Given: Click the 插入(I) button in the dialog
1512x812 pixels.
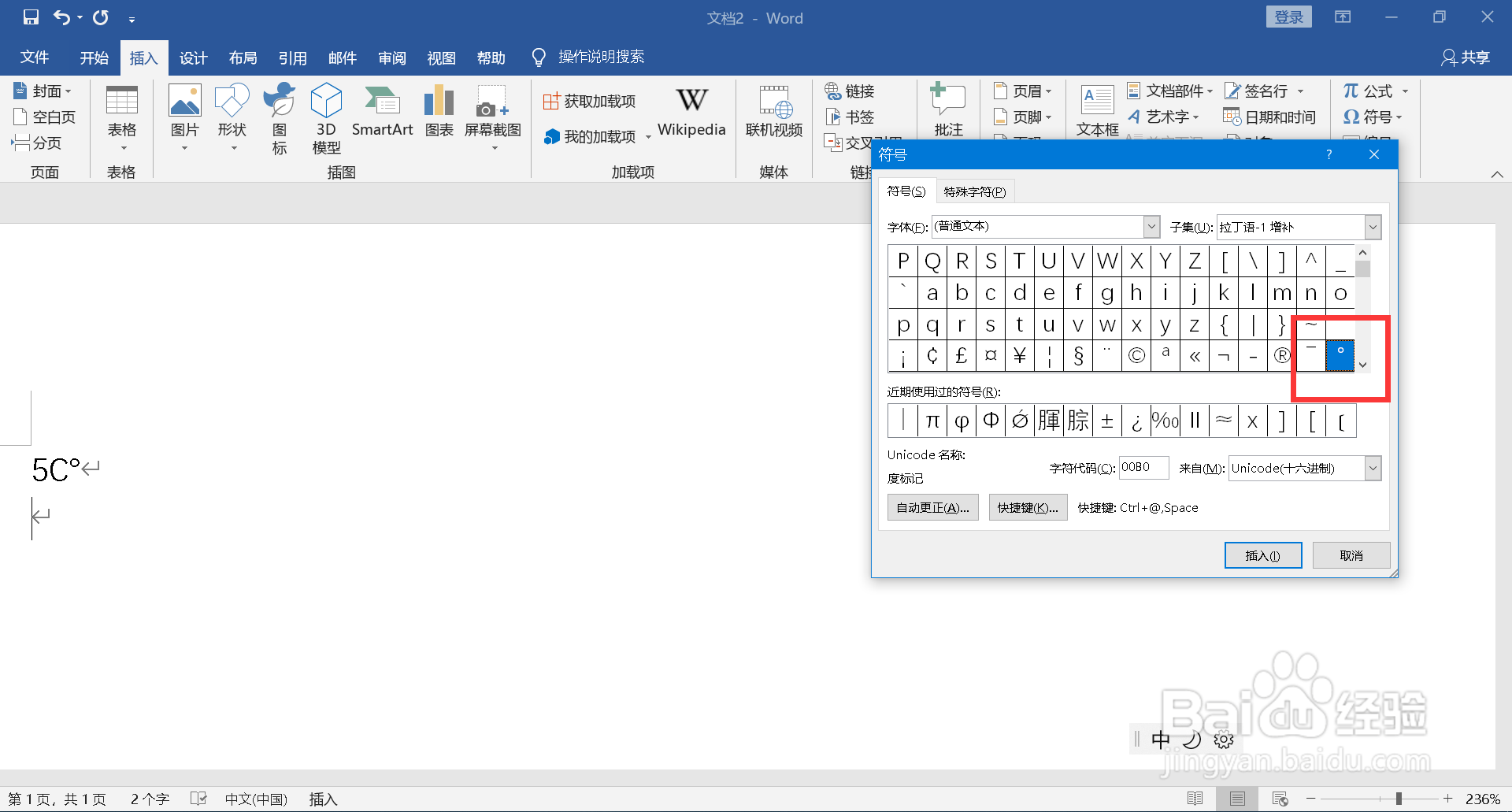Looking at the screenshot, I should 1263,555.
